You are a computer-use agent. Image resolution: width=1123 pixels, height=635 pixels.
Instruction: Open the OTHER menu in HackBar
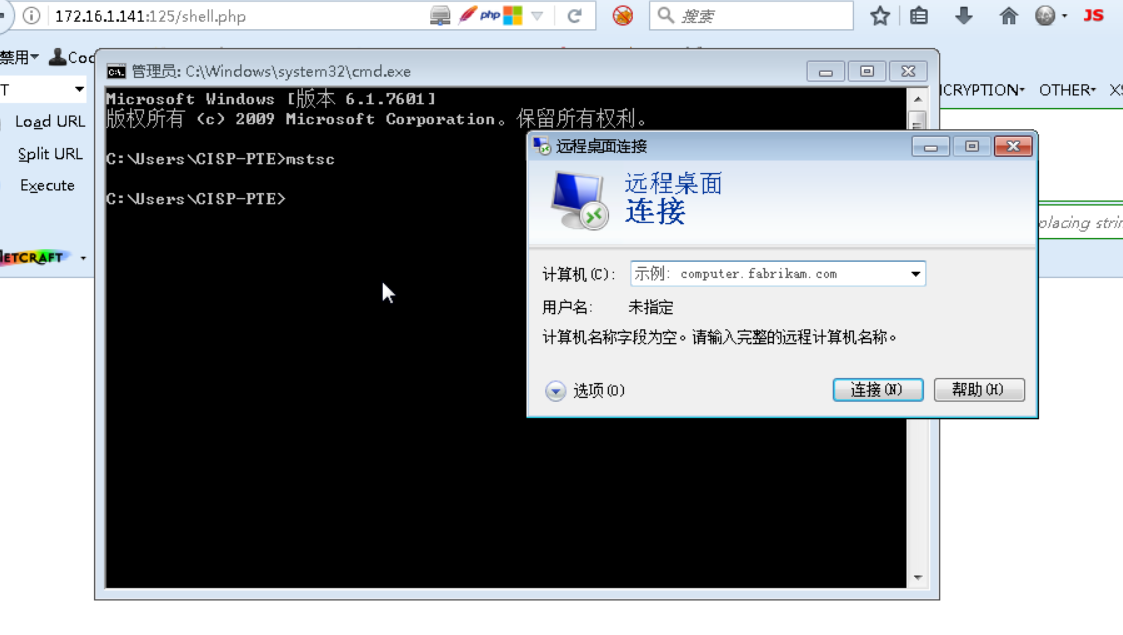click(x=1067, y=90)
